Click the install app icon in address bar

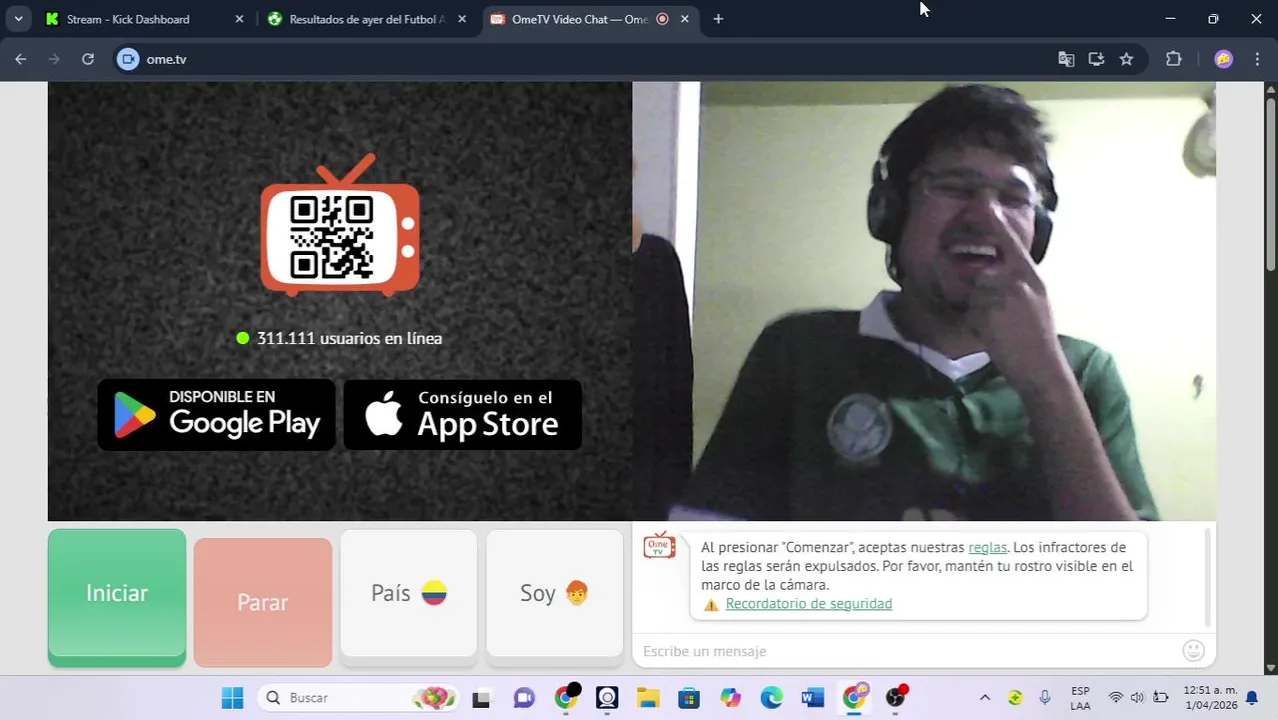[x=1096, y=59]
